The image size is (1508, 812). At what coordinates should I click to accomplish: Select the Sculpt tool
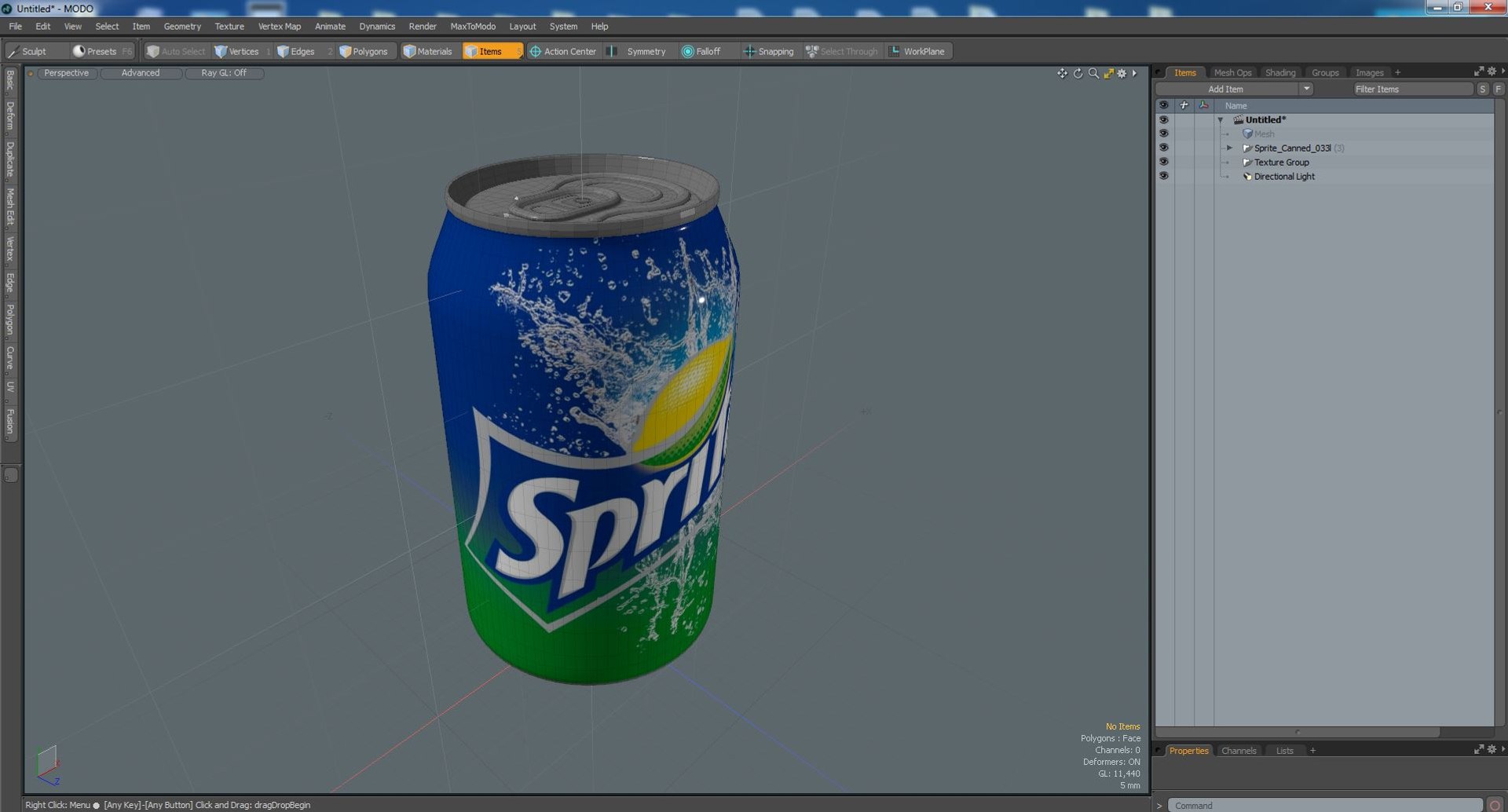click(x=28, y=51)
